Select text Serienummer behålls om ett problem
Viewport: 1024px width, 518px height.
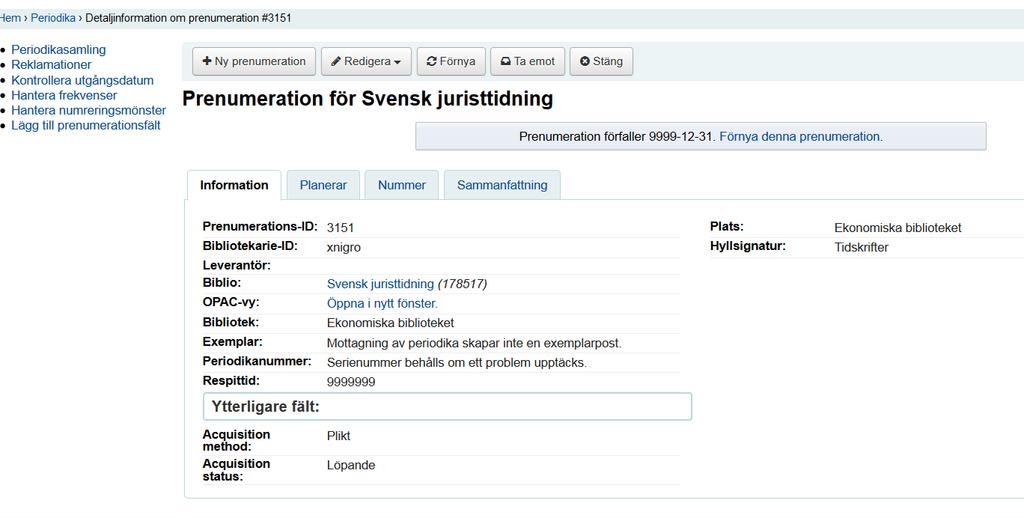tap(419, 363)
